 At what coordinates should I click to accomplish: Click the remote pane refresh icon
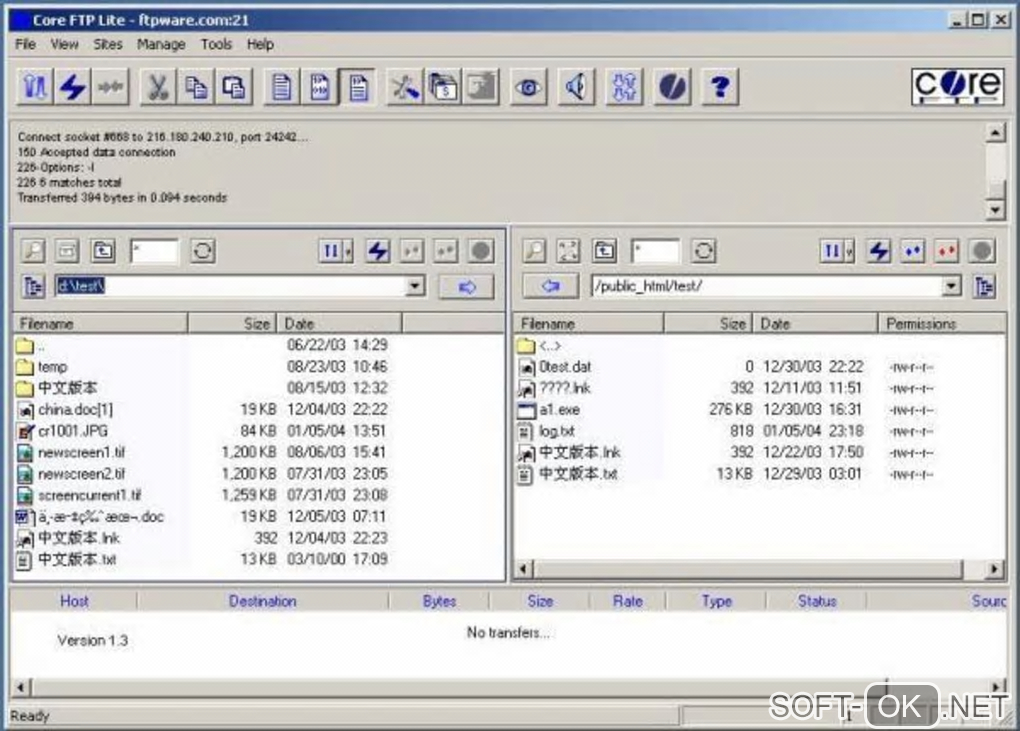[703, 250]
